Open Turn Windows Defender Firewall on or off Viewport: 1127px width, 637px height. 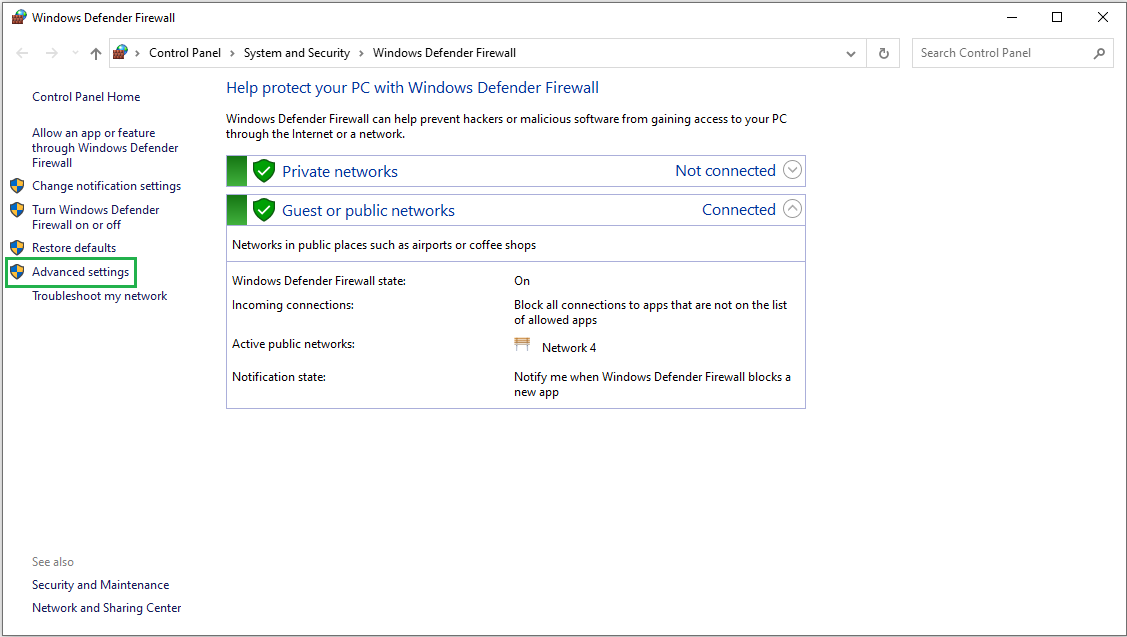[96, 217]
